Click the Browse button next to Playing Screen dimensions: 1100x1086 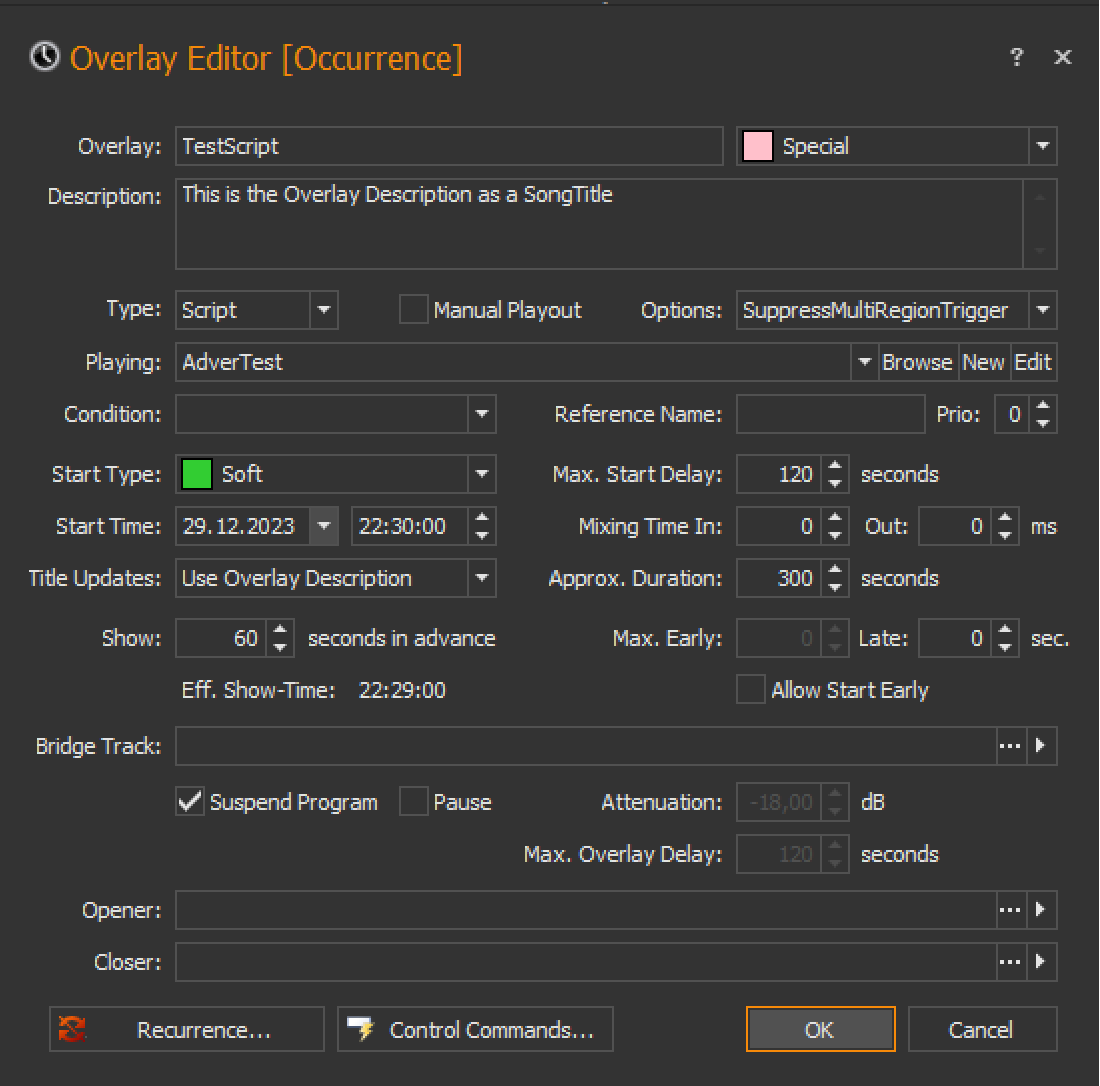coord(916,362)
